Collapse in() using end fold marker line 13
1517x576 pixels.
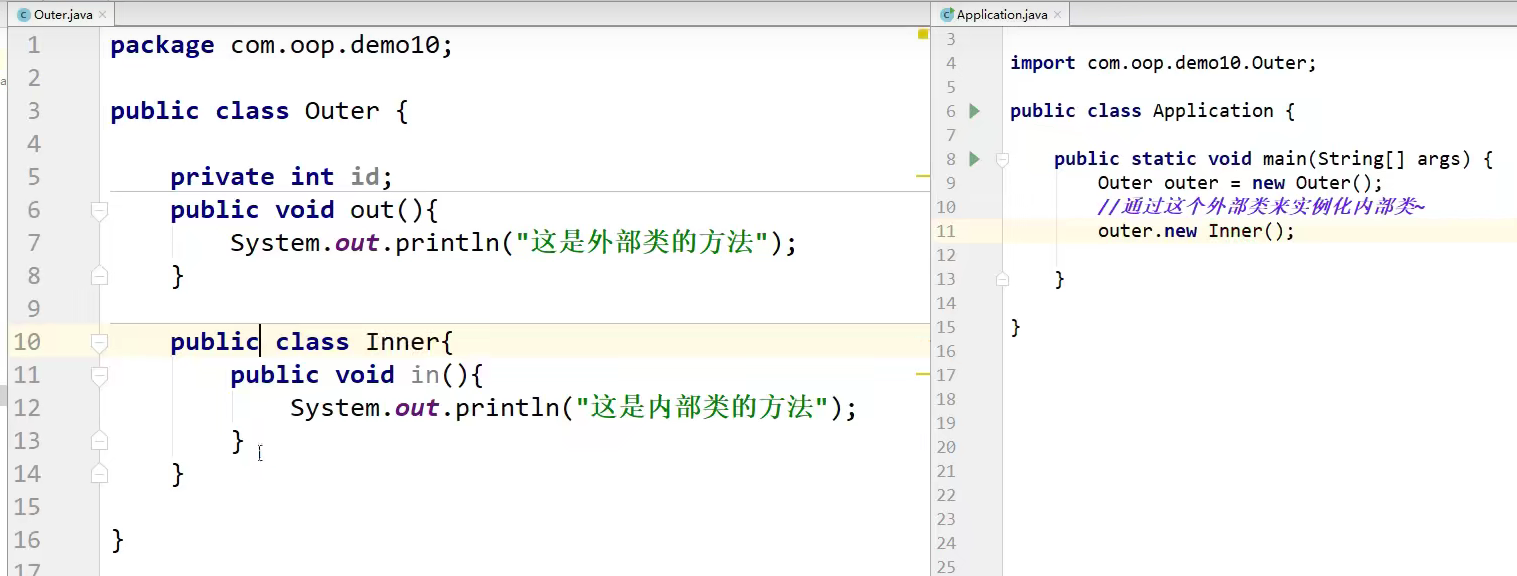[98, 441]
